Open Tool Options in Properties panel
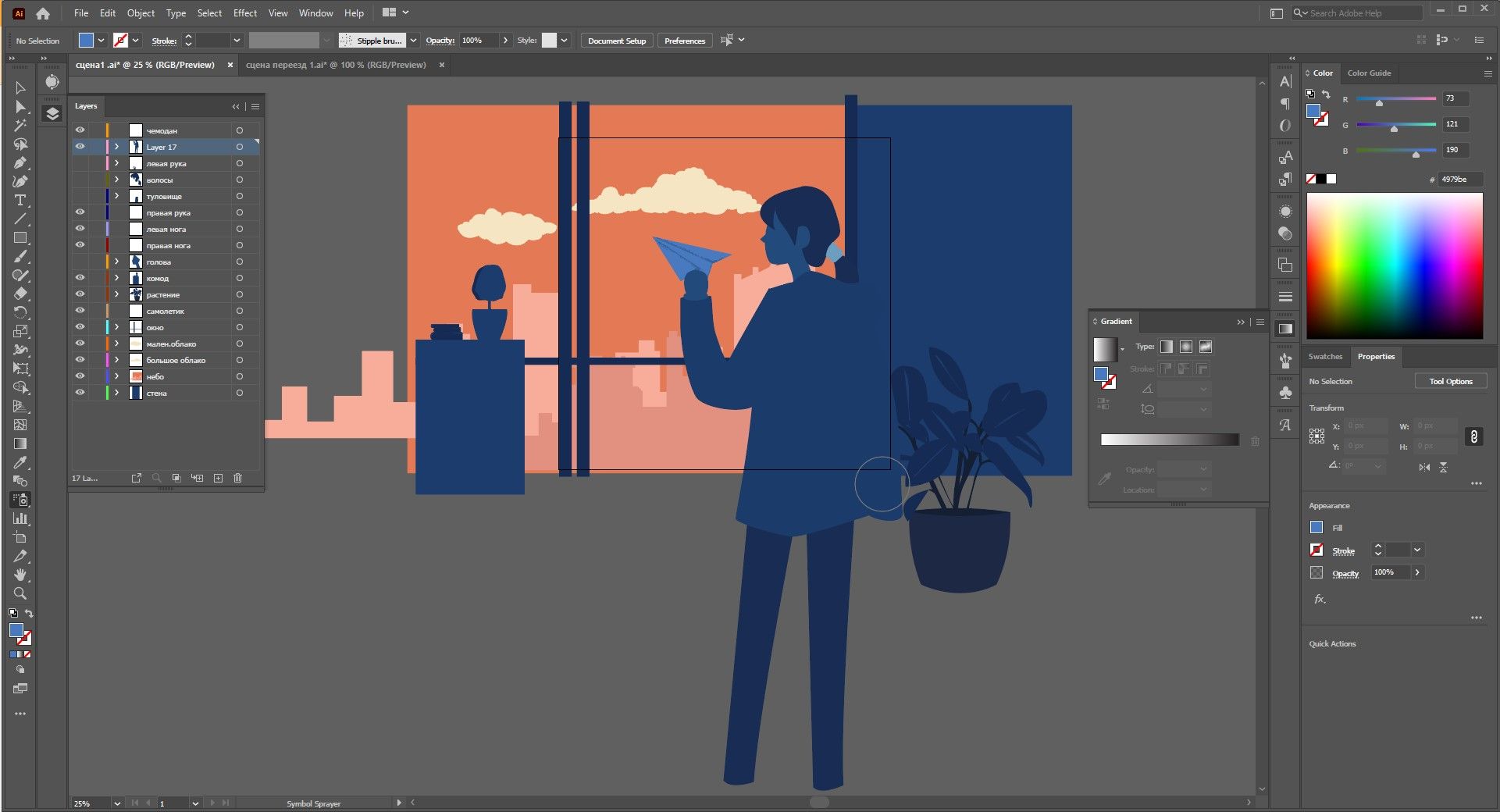 coord(1451,382)
